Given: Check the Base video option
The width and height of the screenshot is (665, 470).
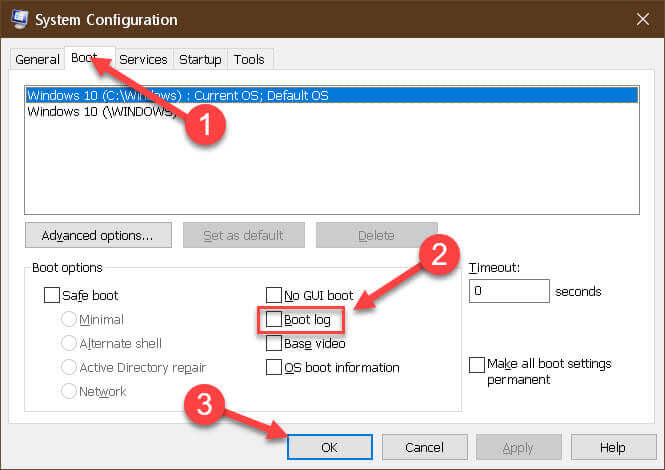Looking at the screenshot, I should click(274, 343).
